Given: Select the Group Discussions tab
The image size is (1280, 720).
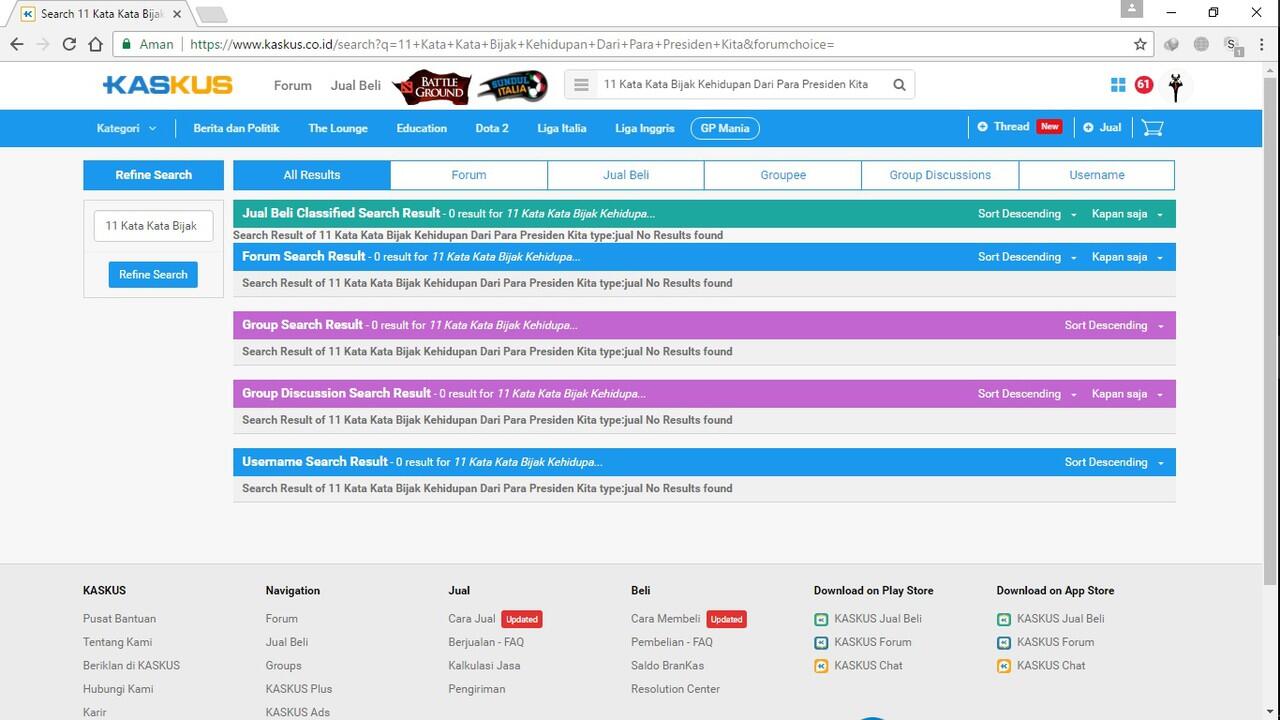Looking at the screenshot, I should [x=939, y=175].
